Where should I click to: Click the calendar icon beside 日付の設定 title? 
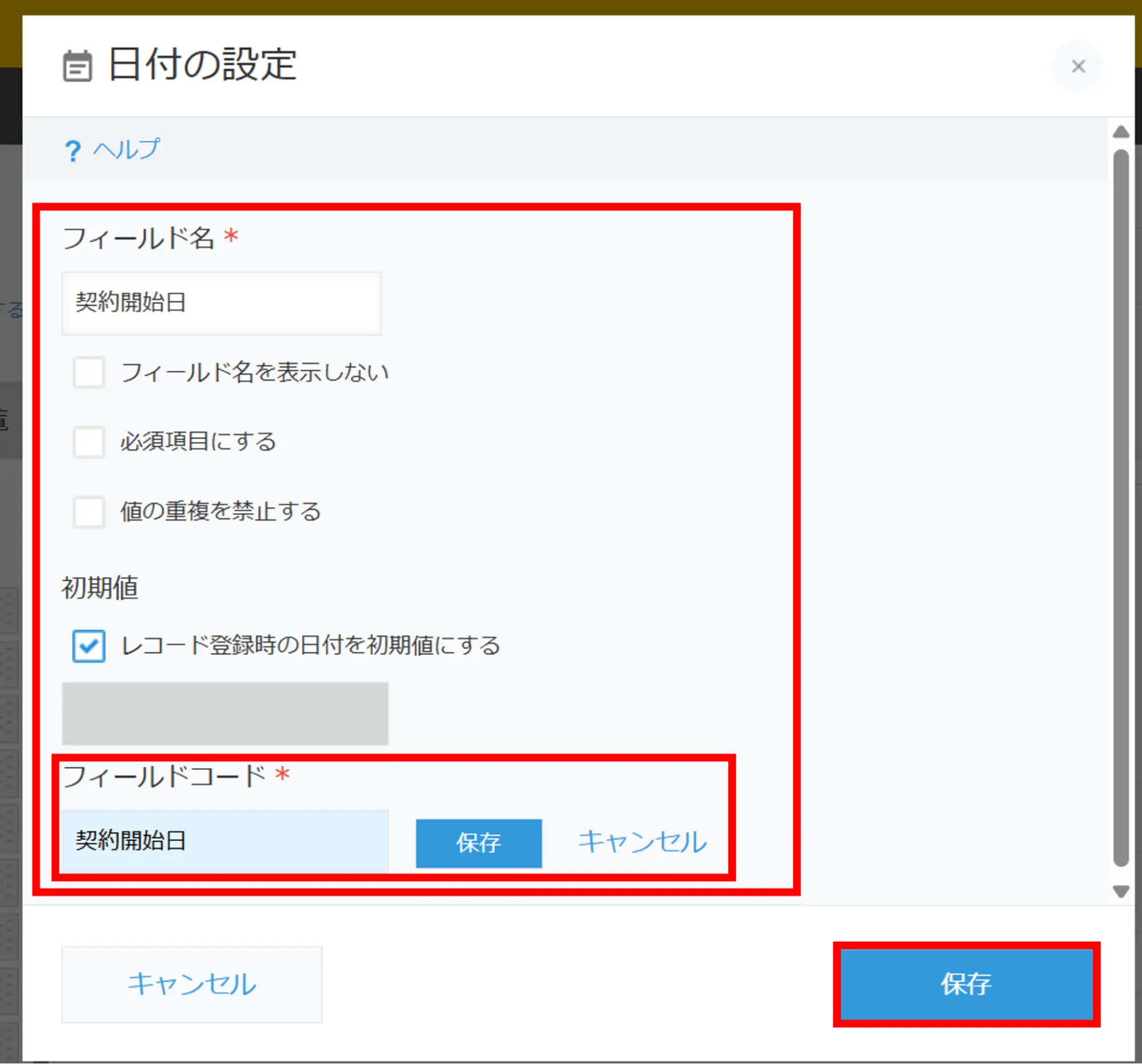[77, 66]
